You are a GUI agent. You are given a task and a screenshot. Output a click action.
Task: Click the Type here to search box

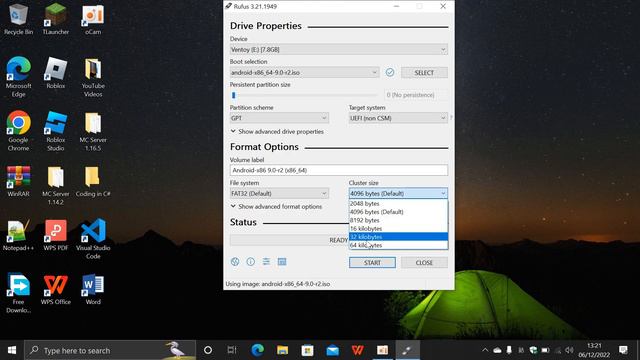coord(110,350)
